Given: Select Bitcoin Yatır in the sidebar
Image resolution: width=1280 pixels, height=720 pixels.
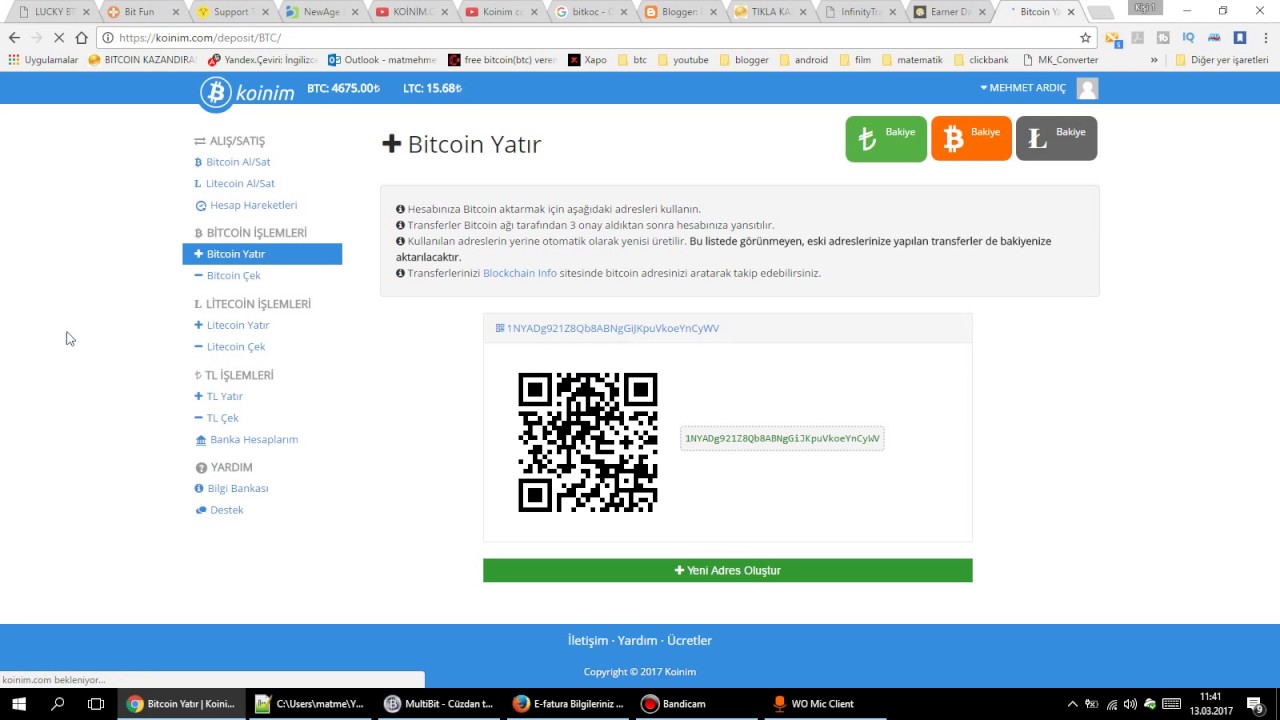Looking at the screenshot, I should pyautogui.click(x=262, y=254).
